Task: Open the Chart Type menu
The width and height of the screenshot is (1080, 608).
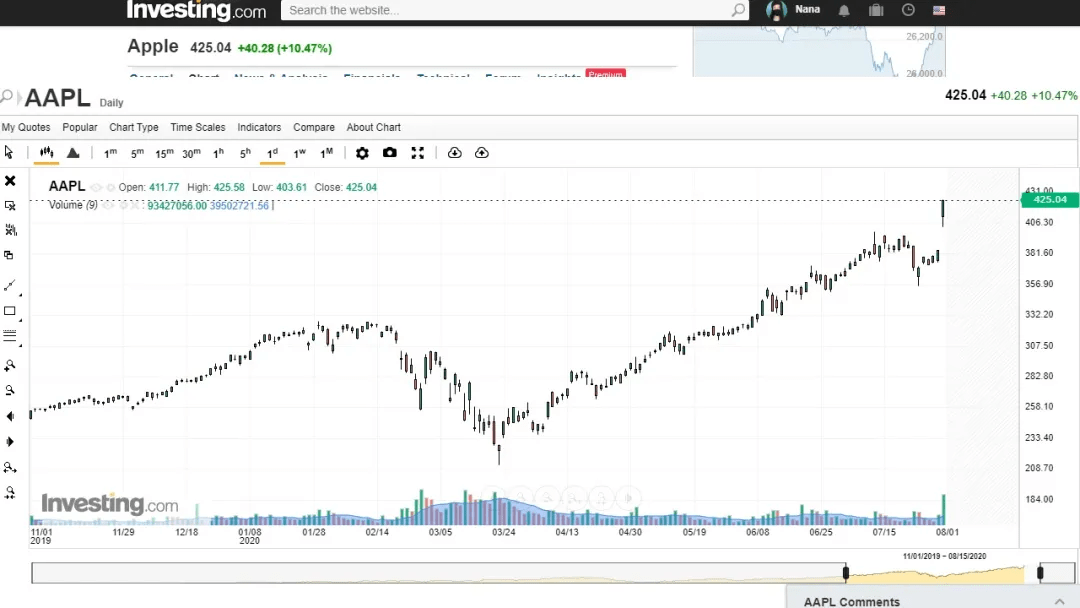Action: [134, 127]
